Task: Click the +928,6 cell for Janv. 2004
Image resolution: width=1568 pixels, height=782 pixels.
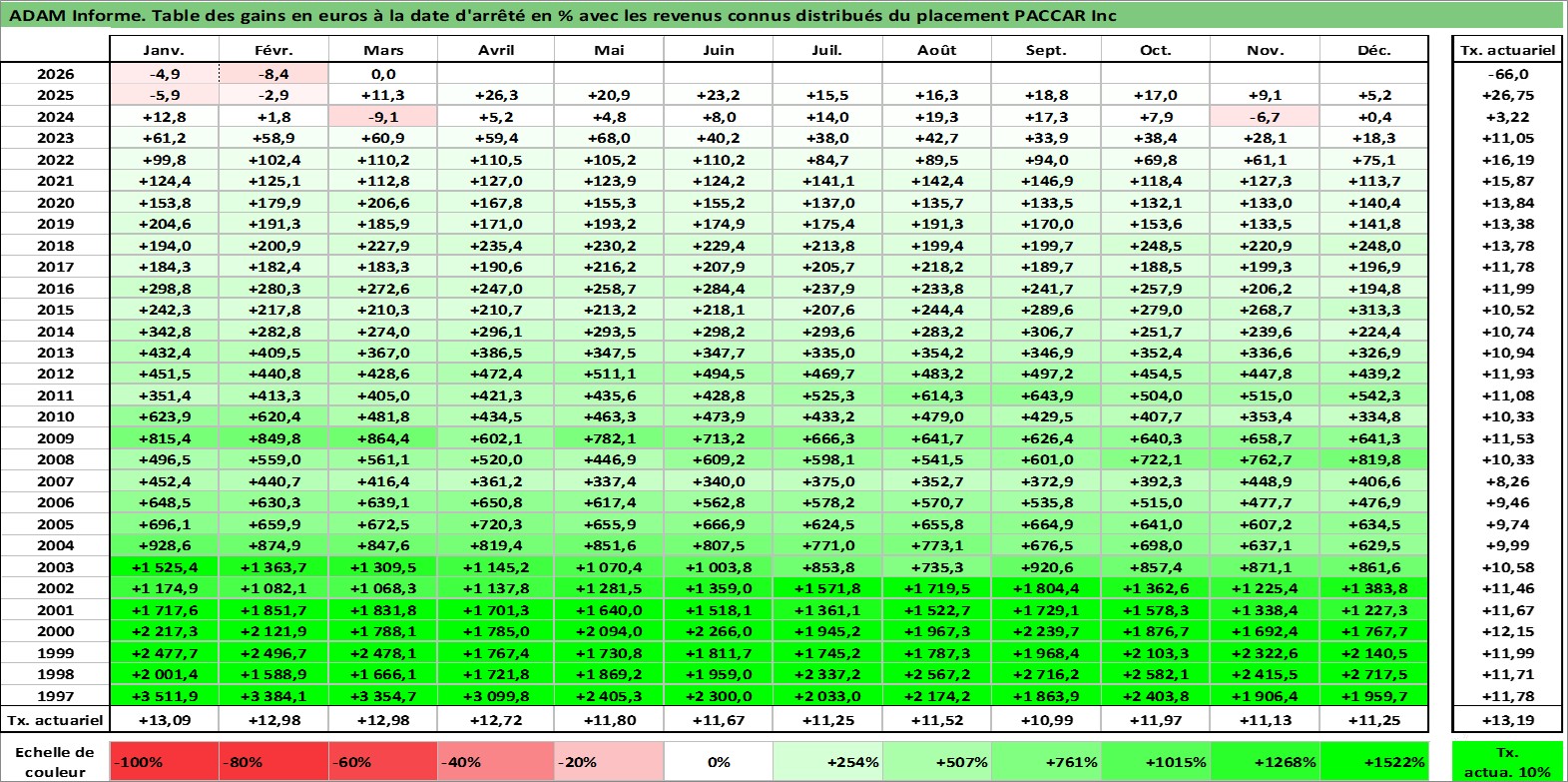Action: click(164, 545)
